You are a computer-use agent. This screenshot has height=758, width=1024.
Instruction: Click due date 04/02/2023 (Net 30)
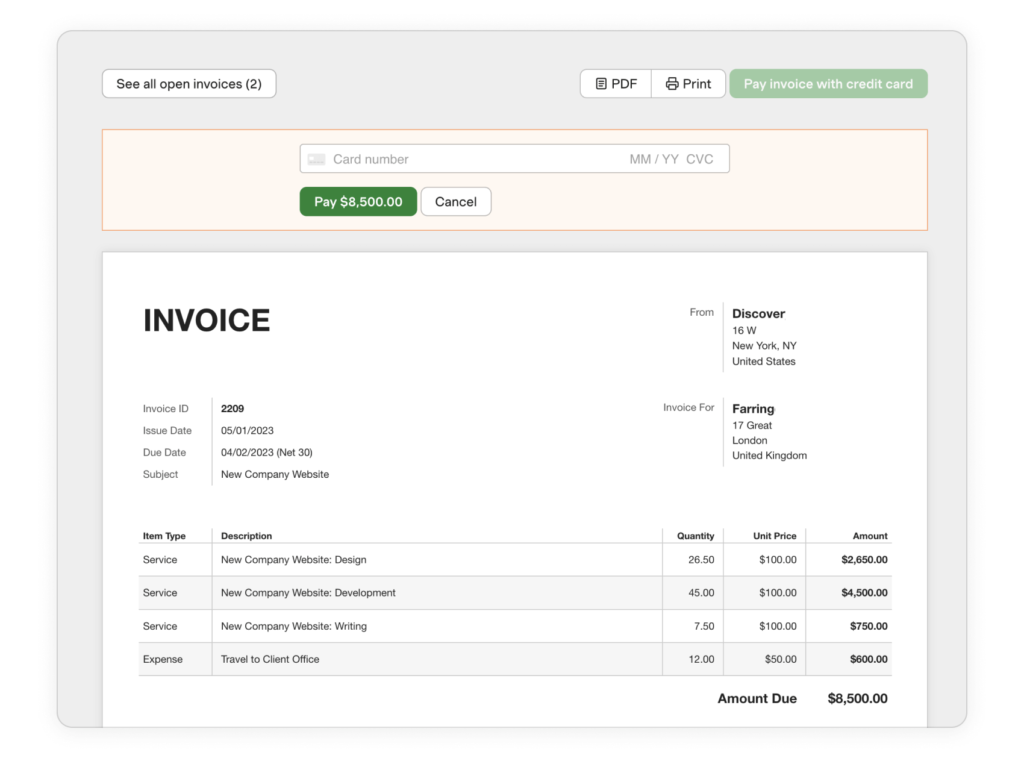[x=266, y=452]
